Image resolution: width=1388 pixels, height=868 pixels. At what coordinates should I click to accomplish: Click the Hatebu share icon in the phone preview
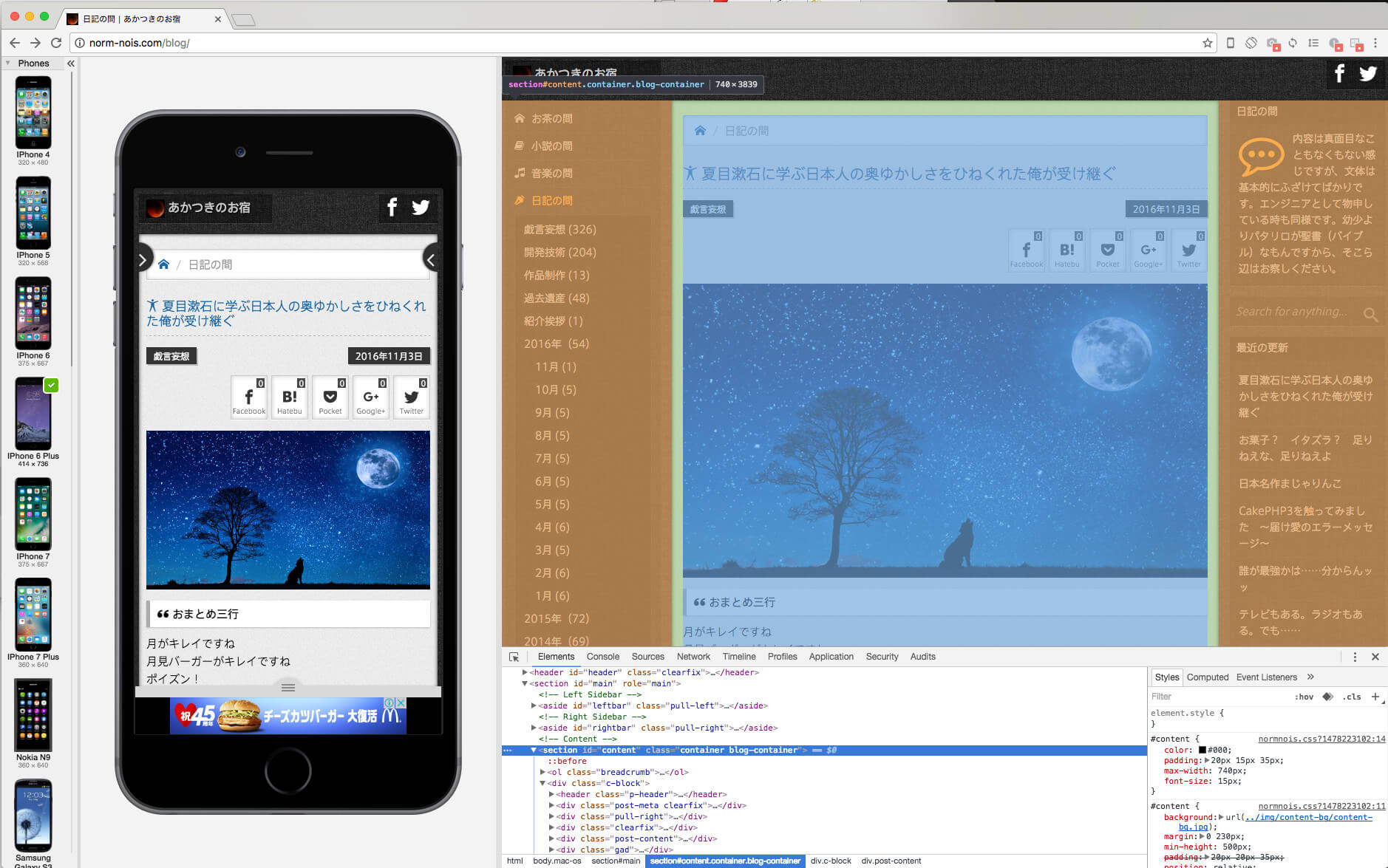[290, 397]
